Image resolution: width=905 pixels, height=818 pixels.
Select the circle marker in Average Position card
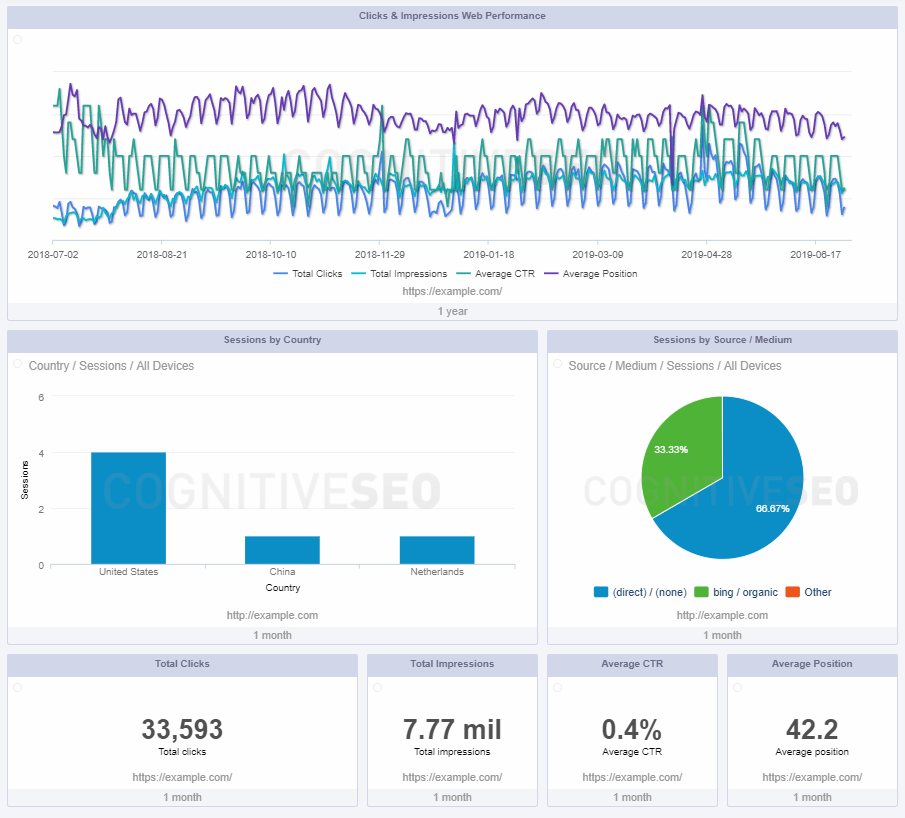tap(738, 688)
